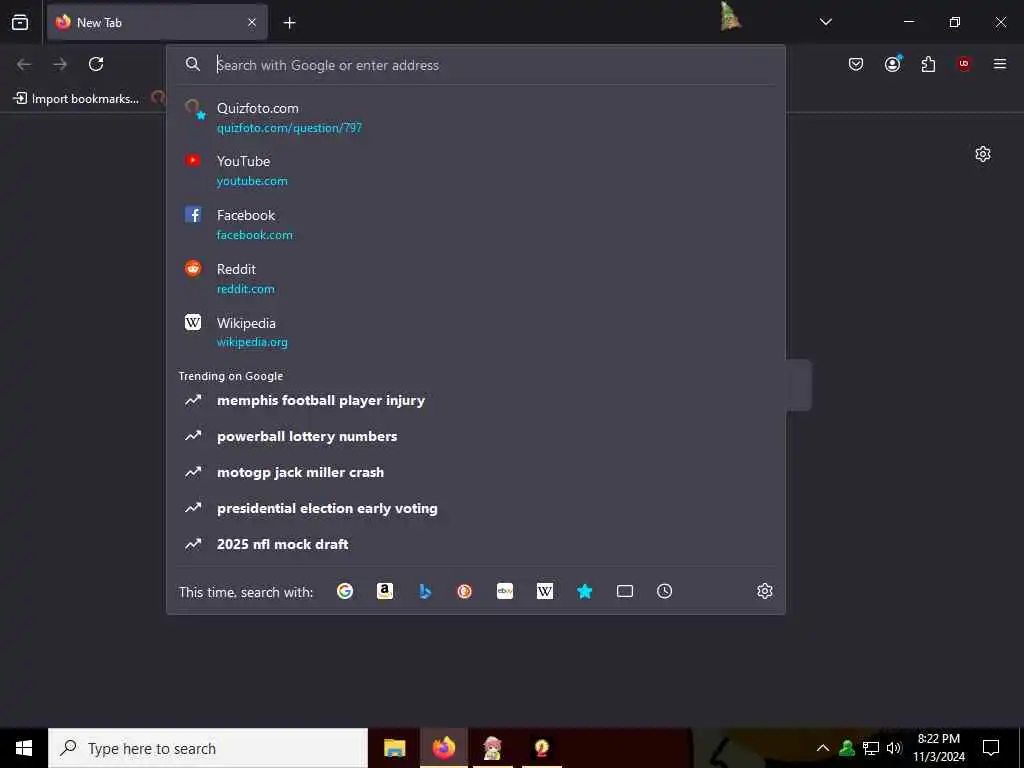This screenshot has width=1024, height=768.
Task: Open search settings gear in dropdown
Action: coord(765,591)
